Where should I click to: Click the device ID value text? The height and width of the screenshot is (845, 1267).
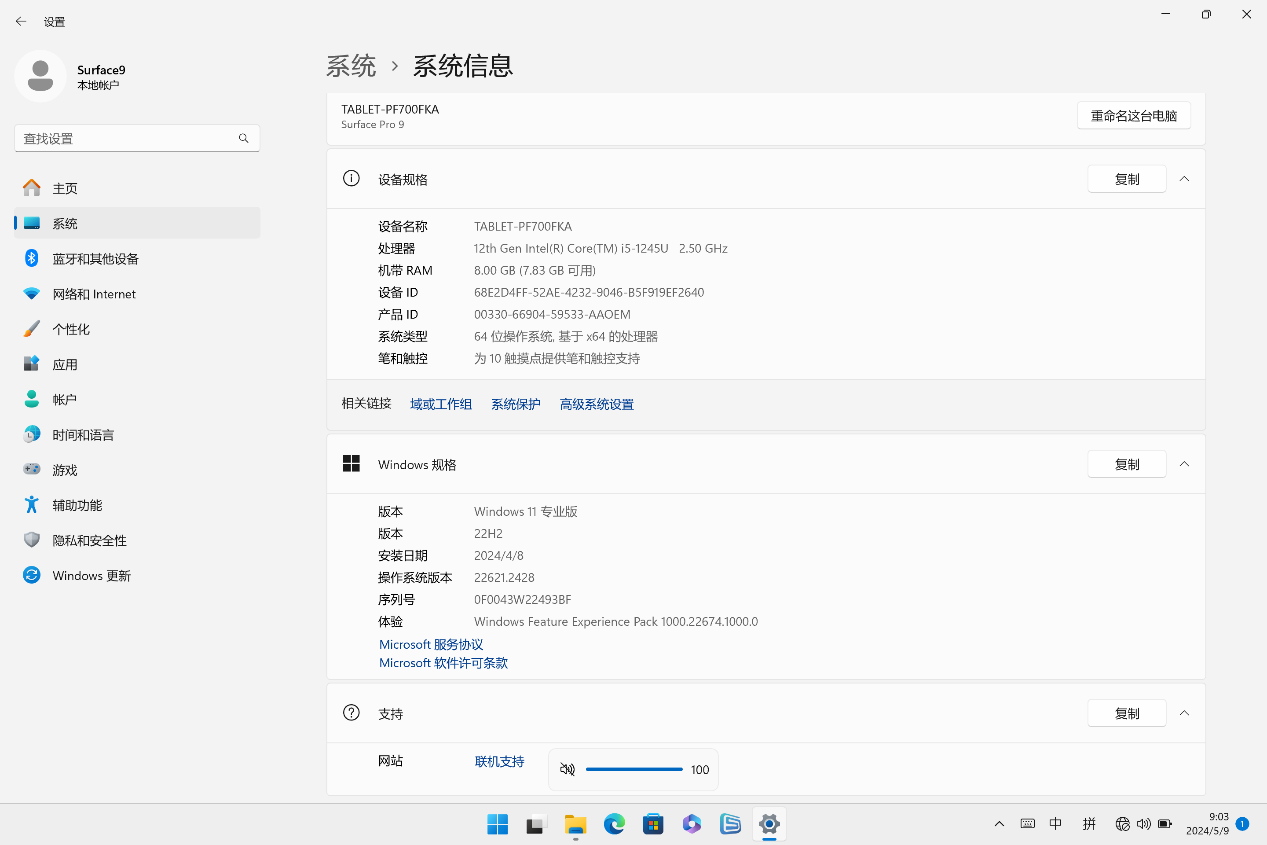click(x=589, y=292)
